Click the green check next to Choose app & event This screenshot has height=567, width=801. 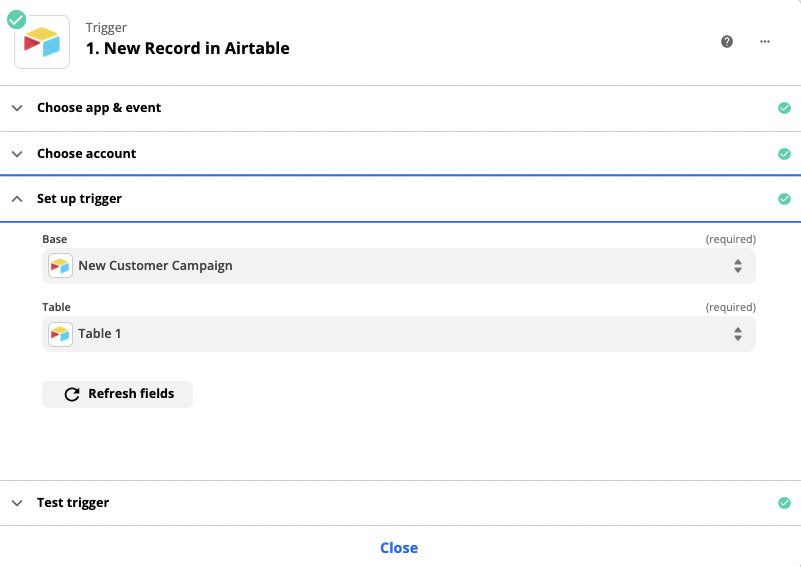point(784,108)
